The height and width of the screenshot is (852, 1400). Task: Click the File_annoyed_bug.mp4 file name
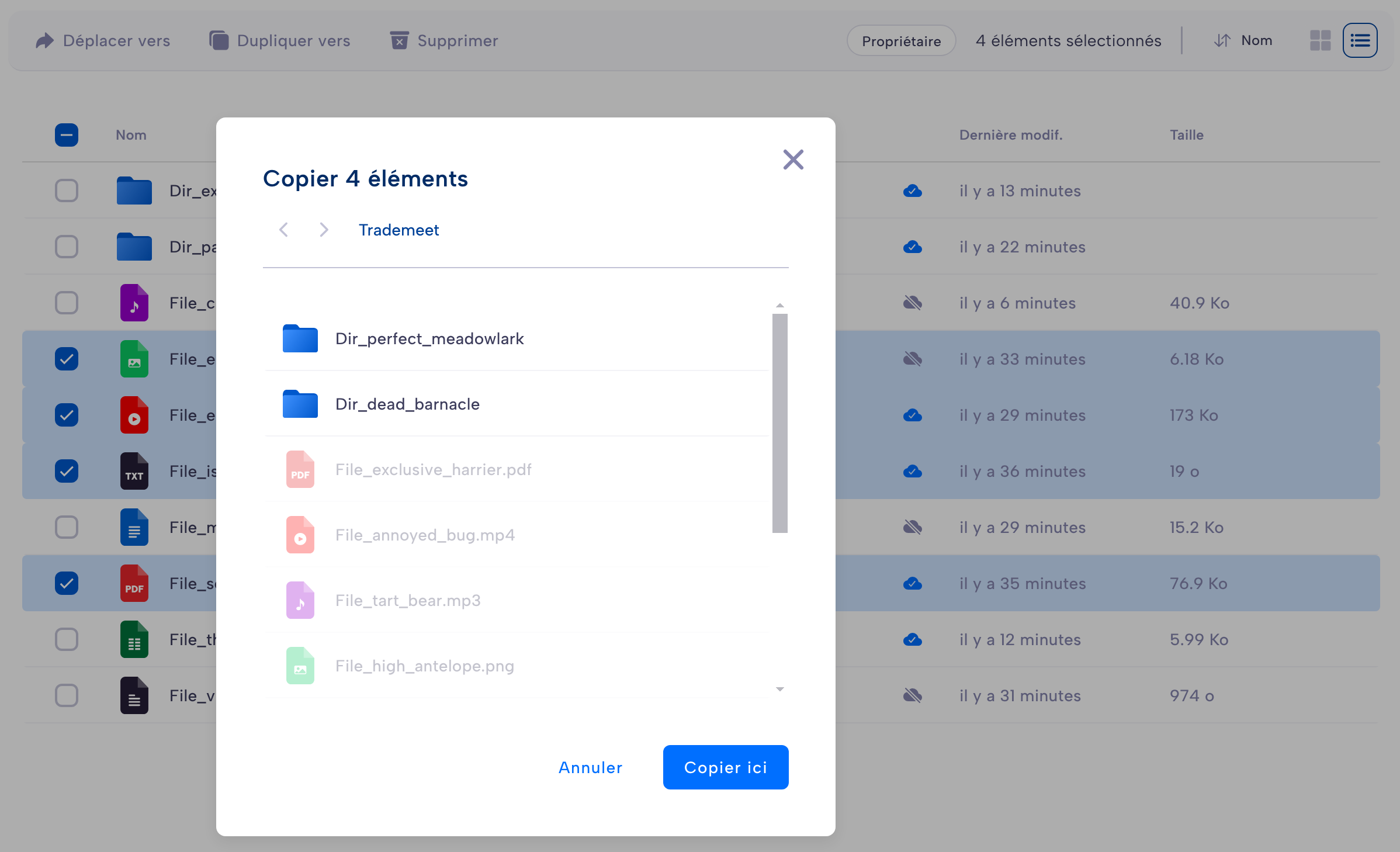[425, 535]
